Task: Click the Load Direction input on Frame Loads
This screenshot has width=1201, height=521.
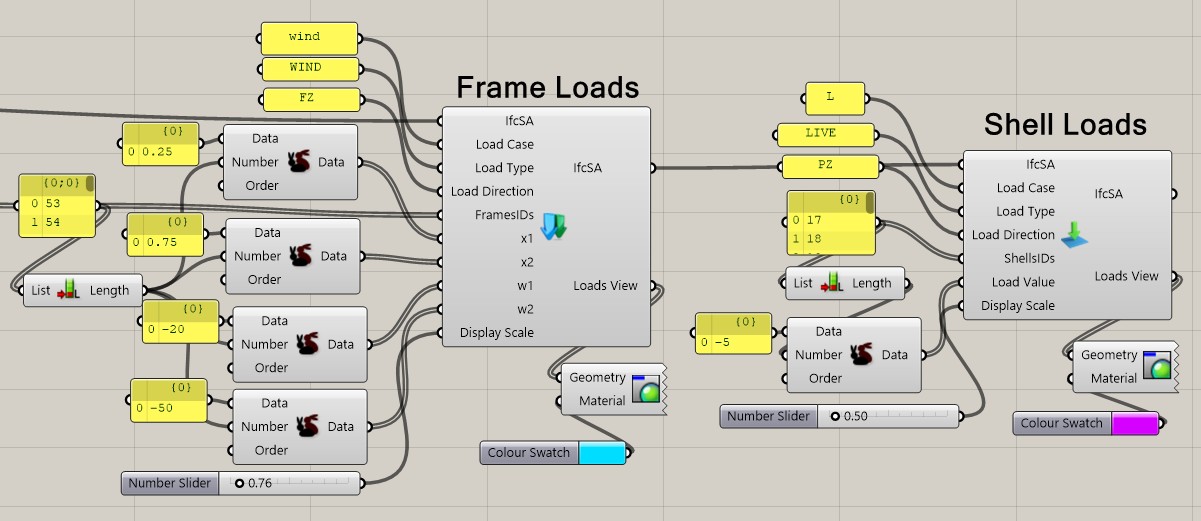Action: (x=492, y=191)
